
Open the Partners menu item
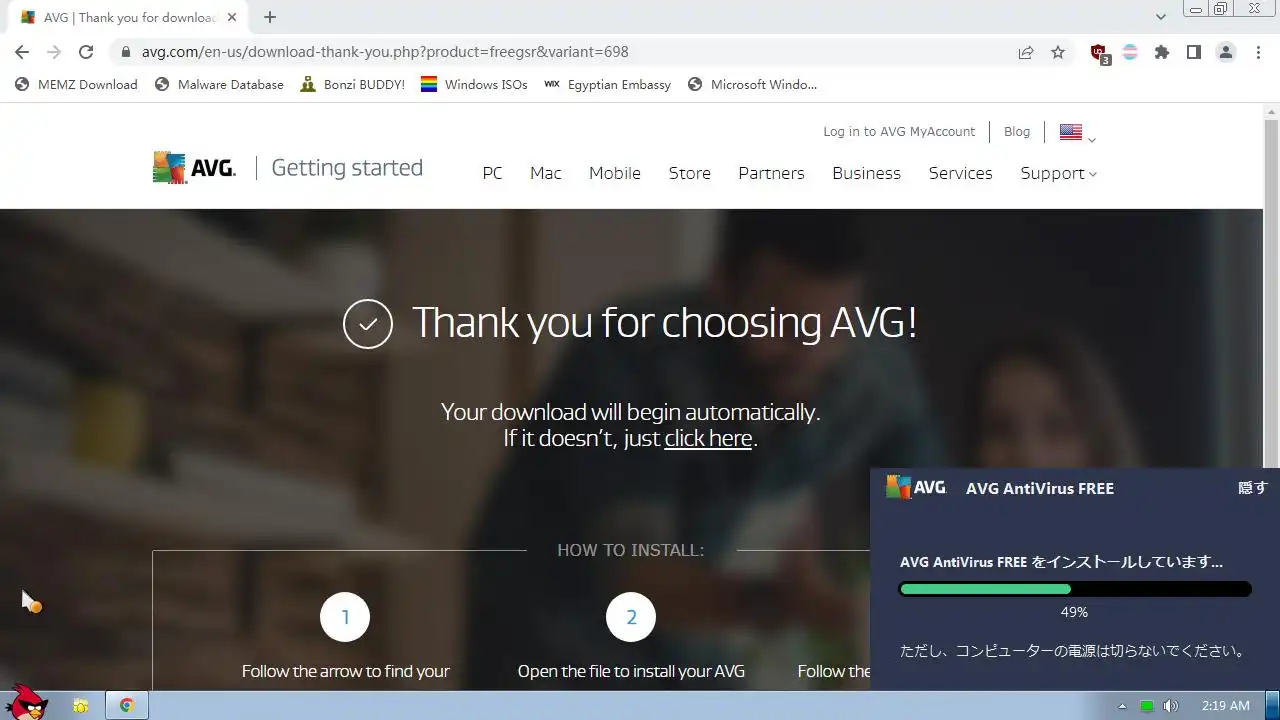pos(771,173)
